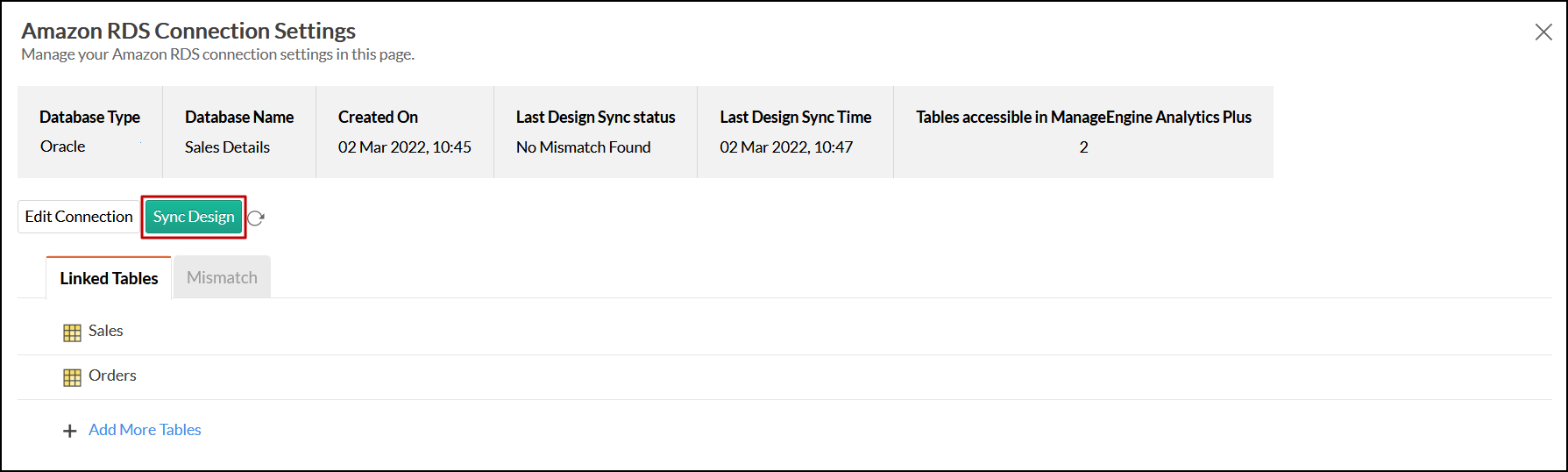Click the table icon next to Sales

(x=72, y=333)
